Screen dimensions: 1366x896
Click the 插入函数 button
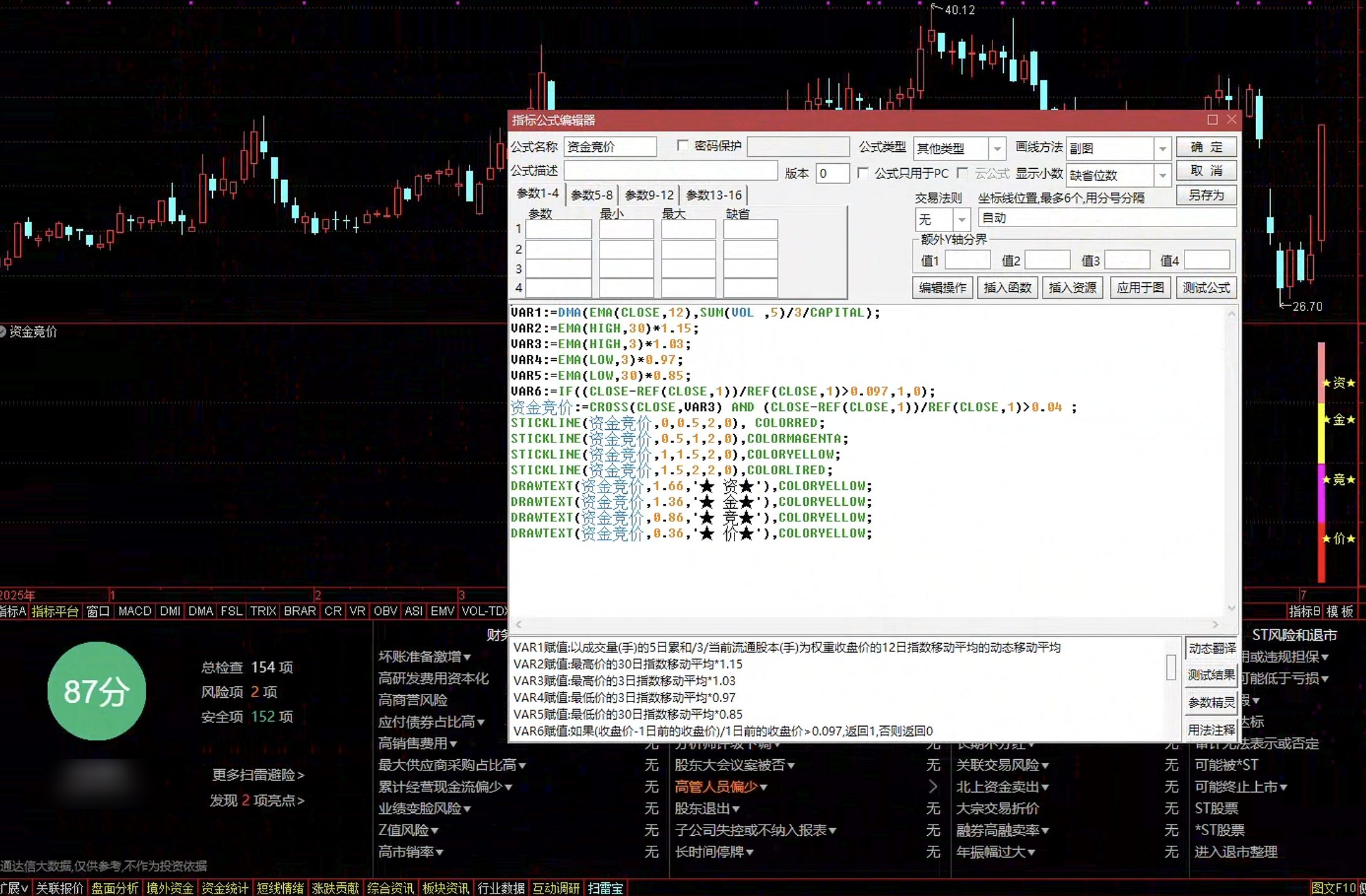point(1007,287)
